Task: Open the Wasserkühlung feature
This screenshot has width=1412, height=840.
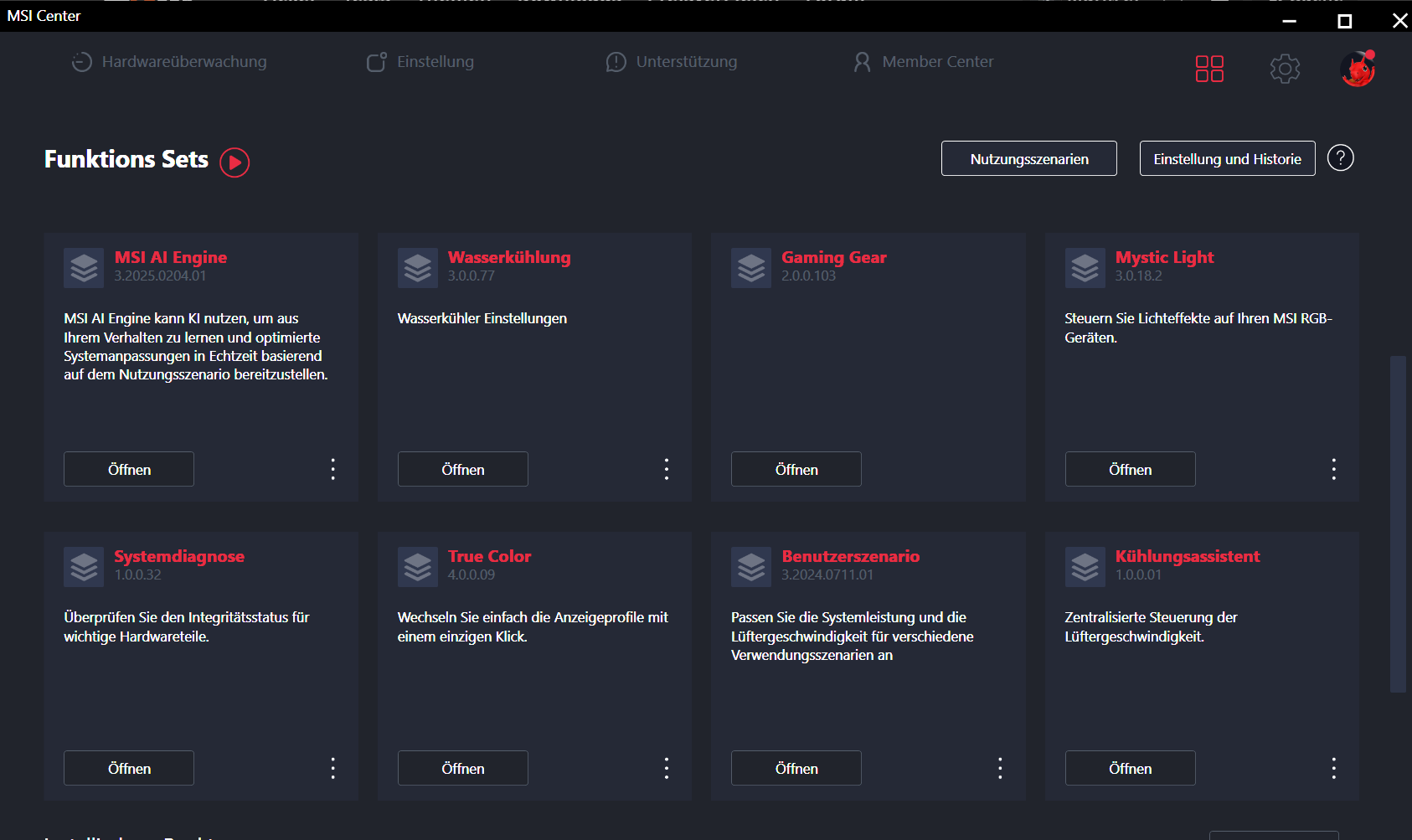Action: click(x=463, y=469)
